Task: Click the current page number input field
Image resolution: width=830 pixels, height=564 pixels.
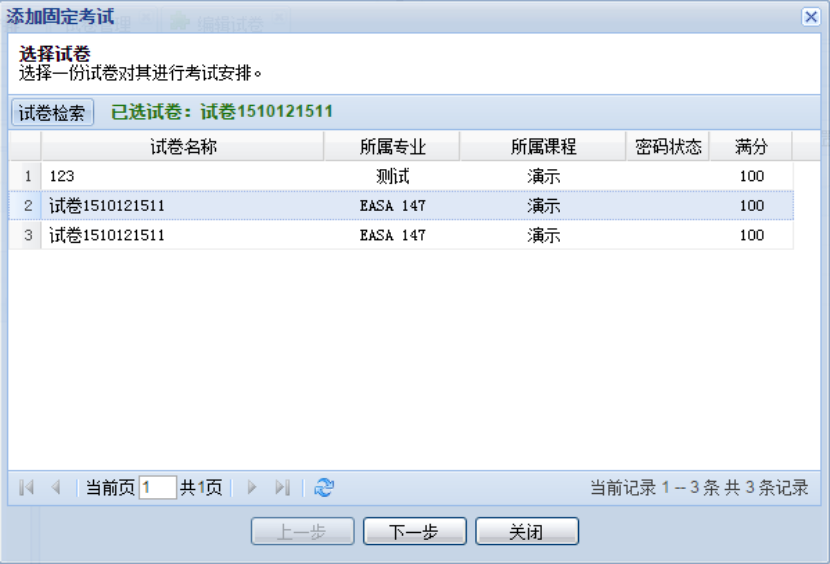Action: pyautogui.click(x=157, y=488)
